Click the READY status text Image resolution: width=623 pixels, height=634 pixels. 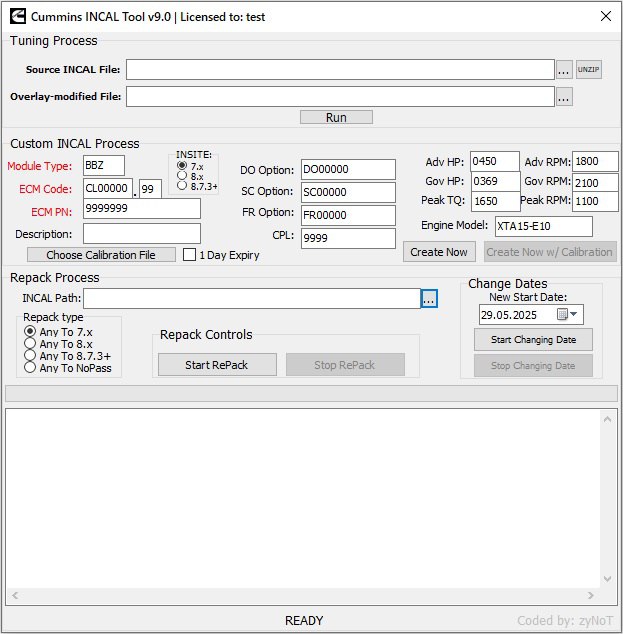click(304, 621)
